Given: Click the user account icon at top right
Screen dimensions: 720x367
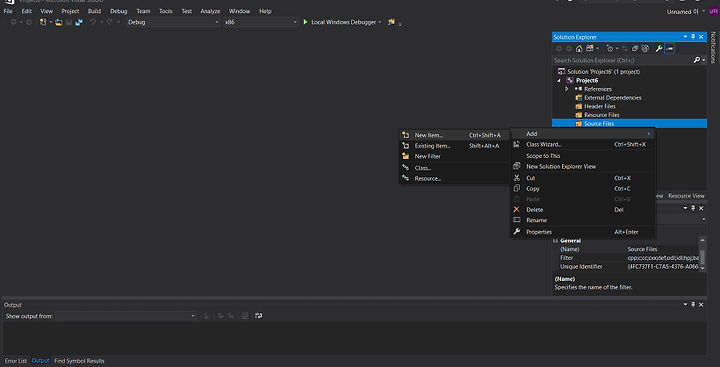Looking at the screenshot, I should [713, 11].
